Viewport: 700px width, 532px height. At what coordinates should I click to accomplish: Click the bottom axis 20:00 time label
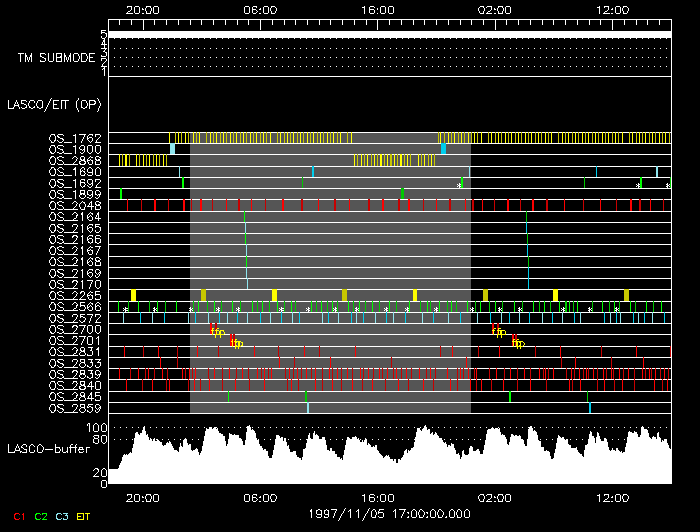click(x=142, y=498)
